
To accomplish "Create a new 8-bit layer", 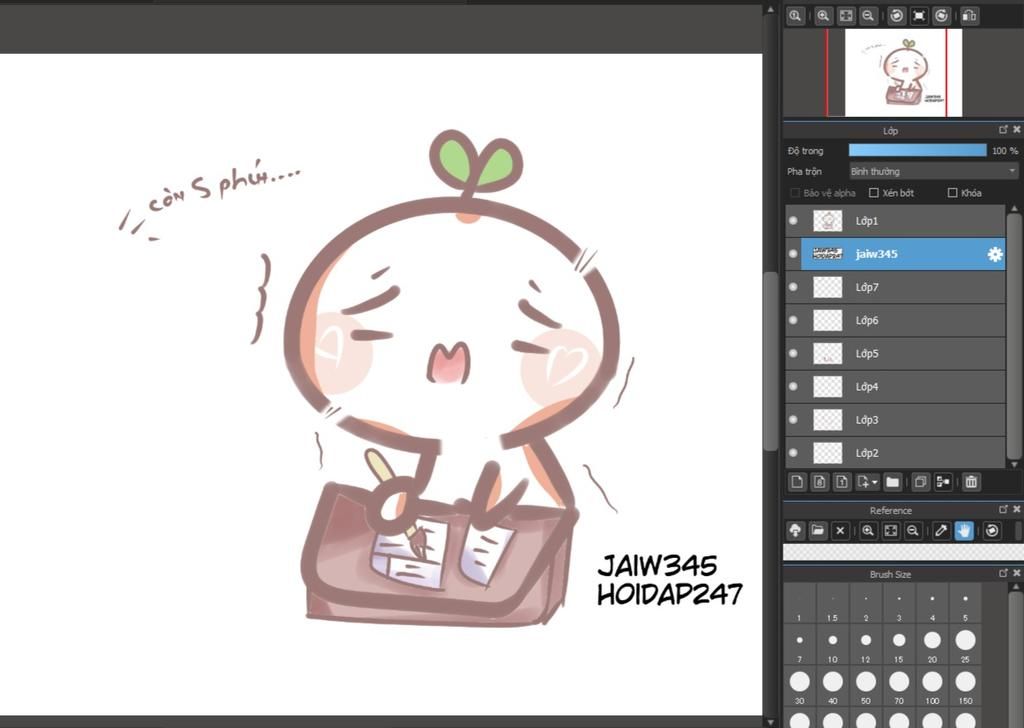I will 820,482.
